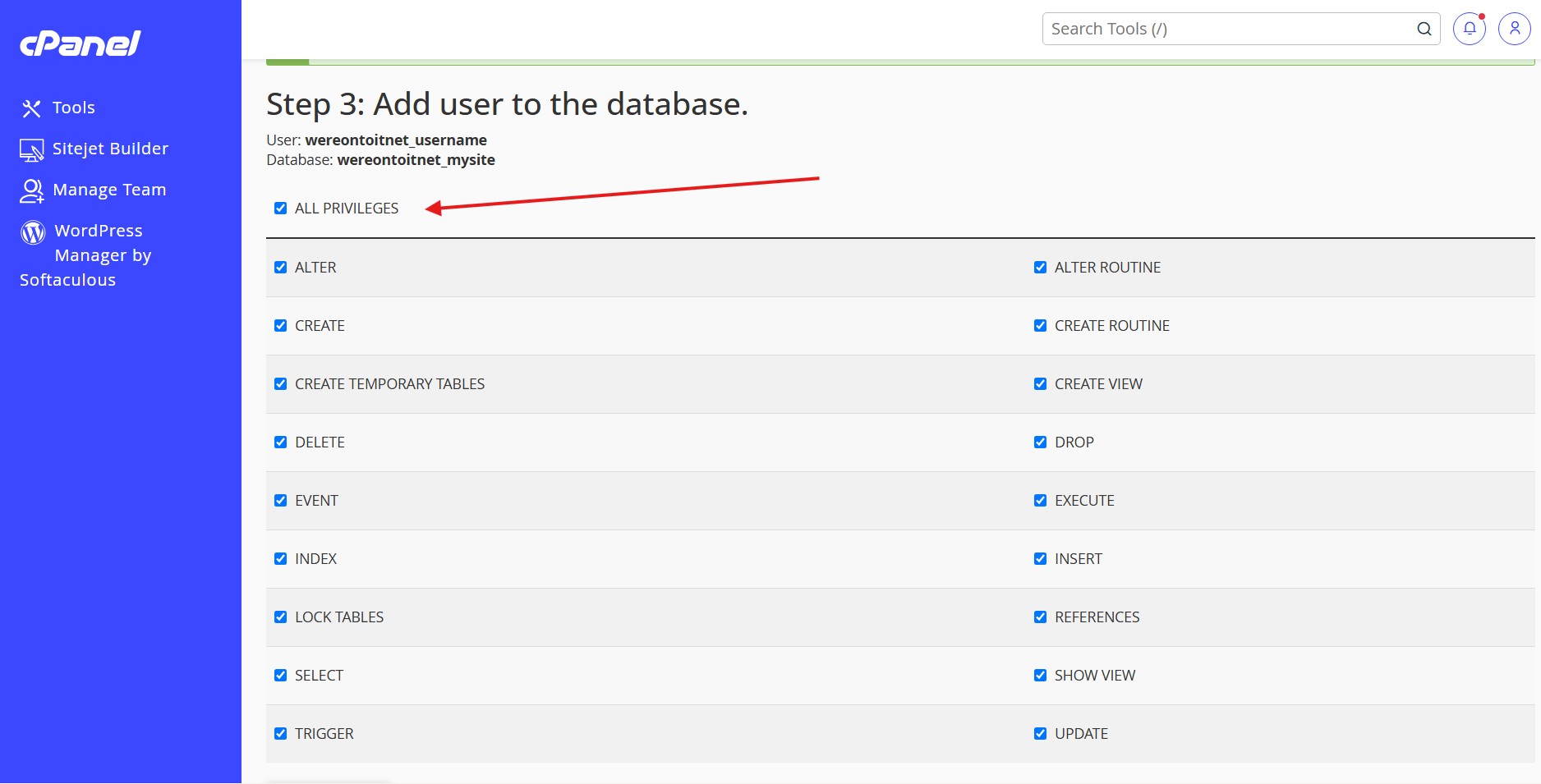This screenshot has height=784, width=1541.
Task: Click the search magnifier icon
Action: (1424, 29)
